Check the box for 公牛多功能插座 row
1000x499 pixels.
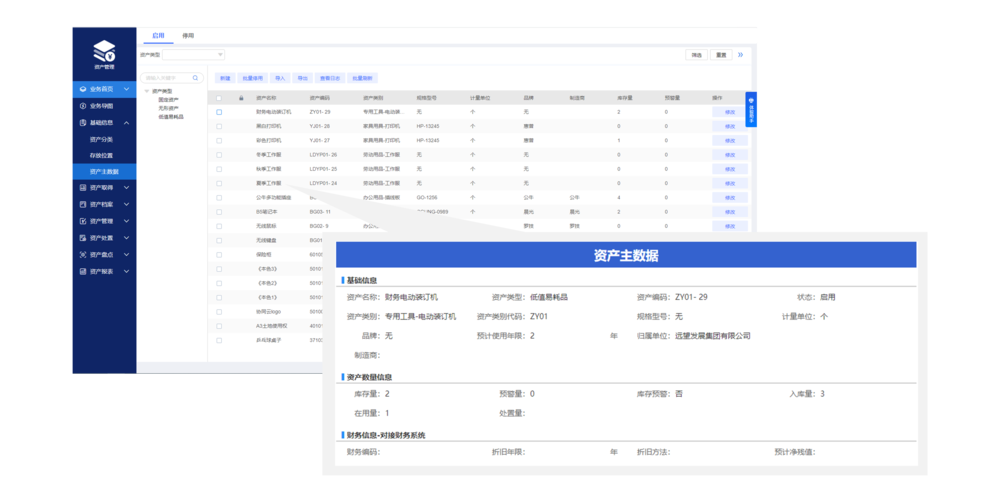[219, 198]
